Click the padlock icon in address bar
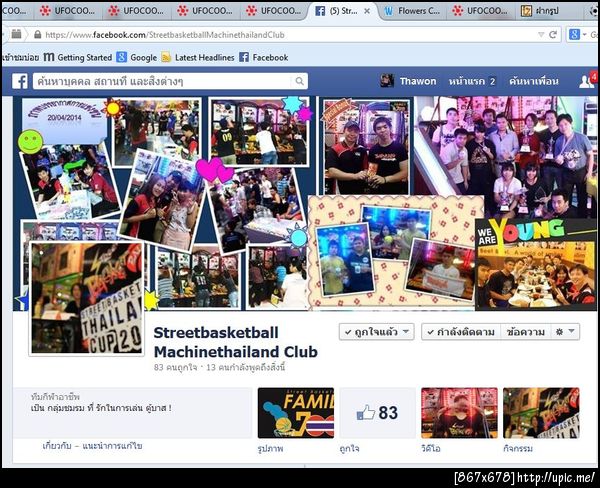The height and width of the screenshot is (488, 600). tap(38, 35)
